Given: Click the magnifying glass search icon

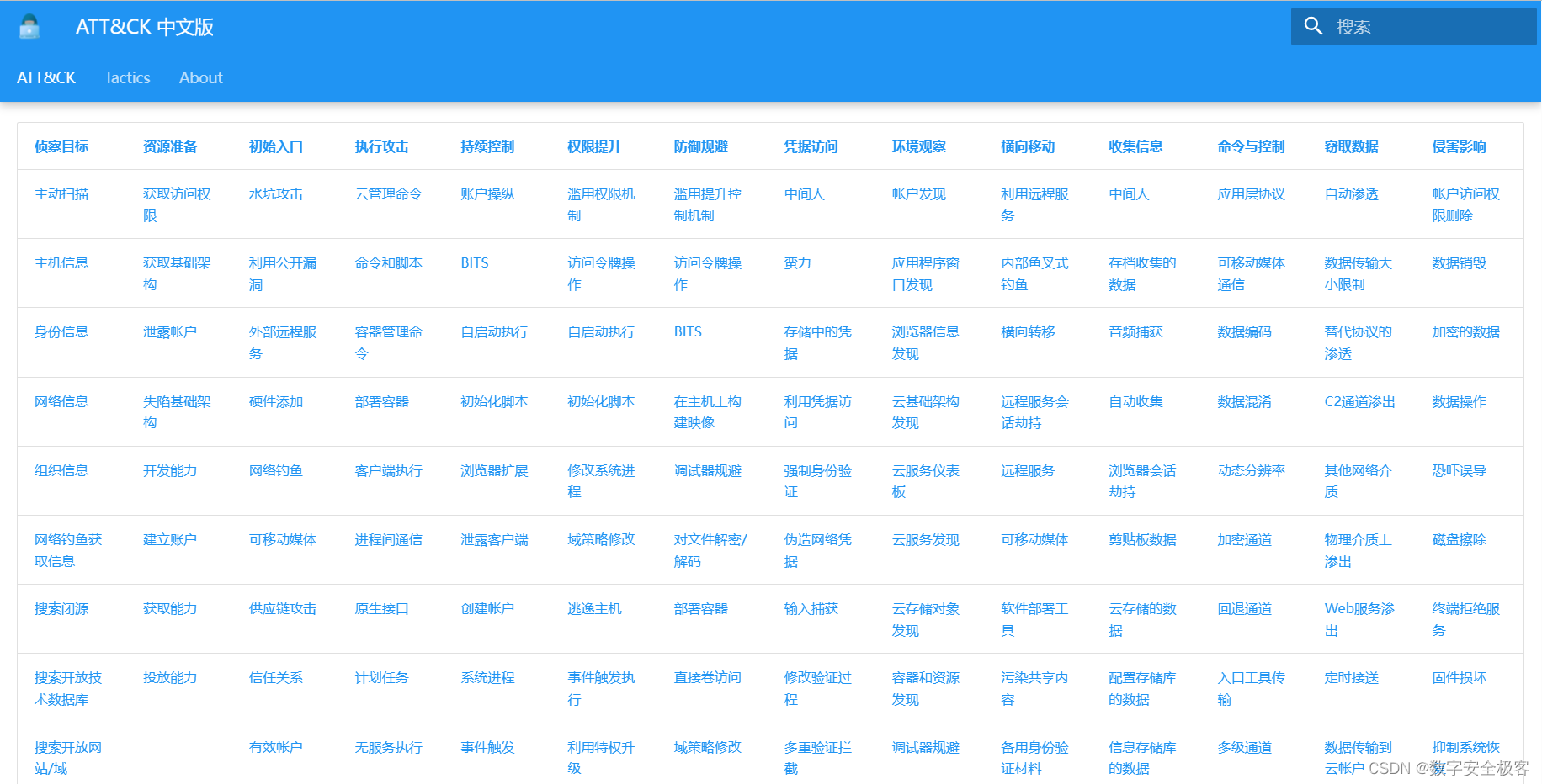Looking at the screenshot, I should tap(1314, 26).
